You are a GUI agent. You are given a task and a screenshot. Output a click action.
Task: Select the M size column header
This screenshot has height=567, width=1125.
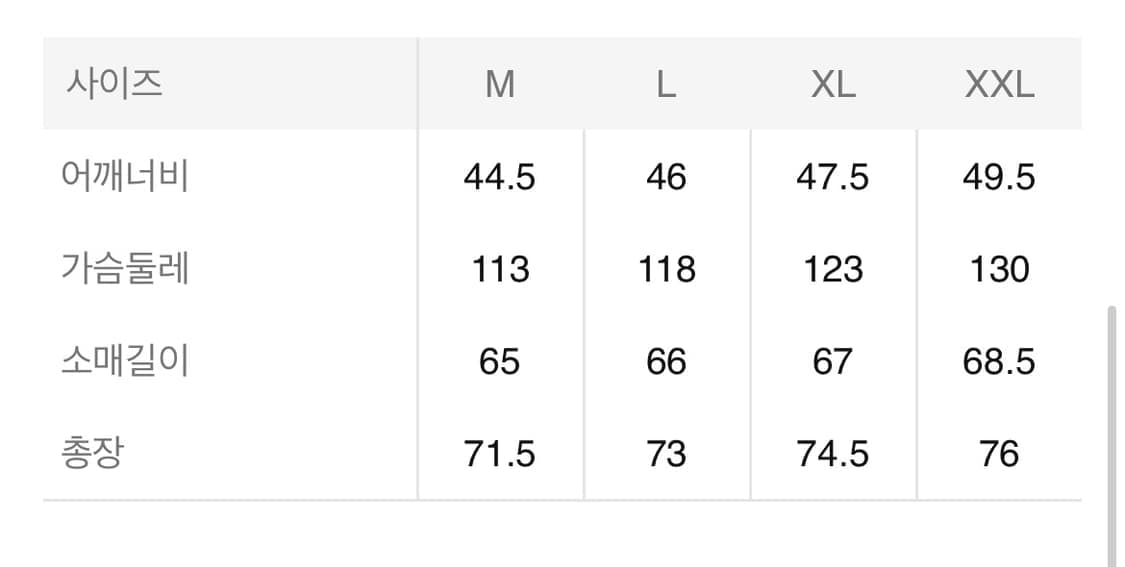(500, 85)
